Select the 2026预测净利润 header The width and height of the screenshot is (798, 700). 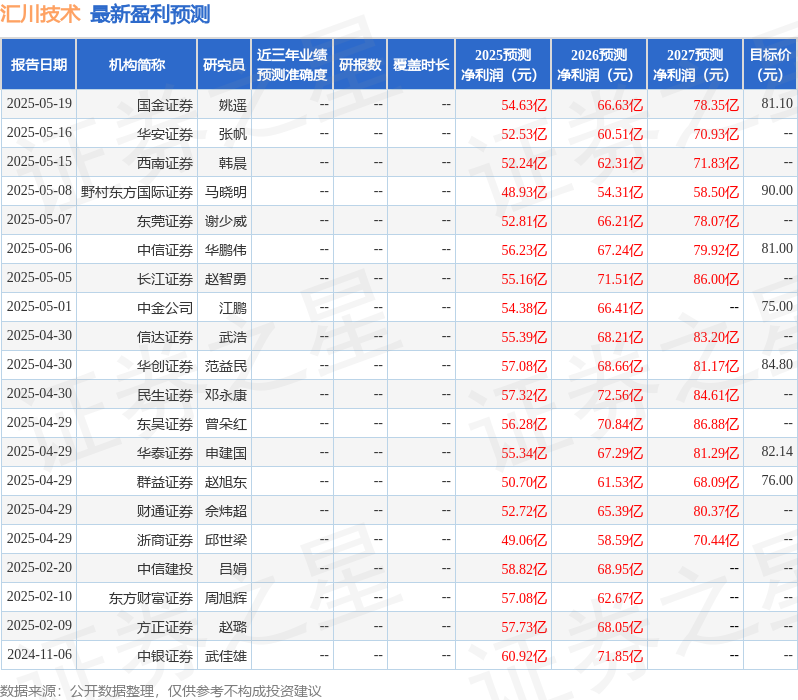click(x=599, y=65)
